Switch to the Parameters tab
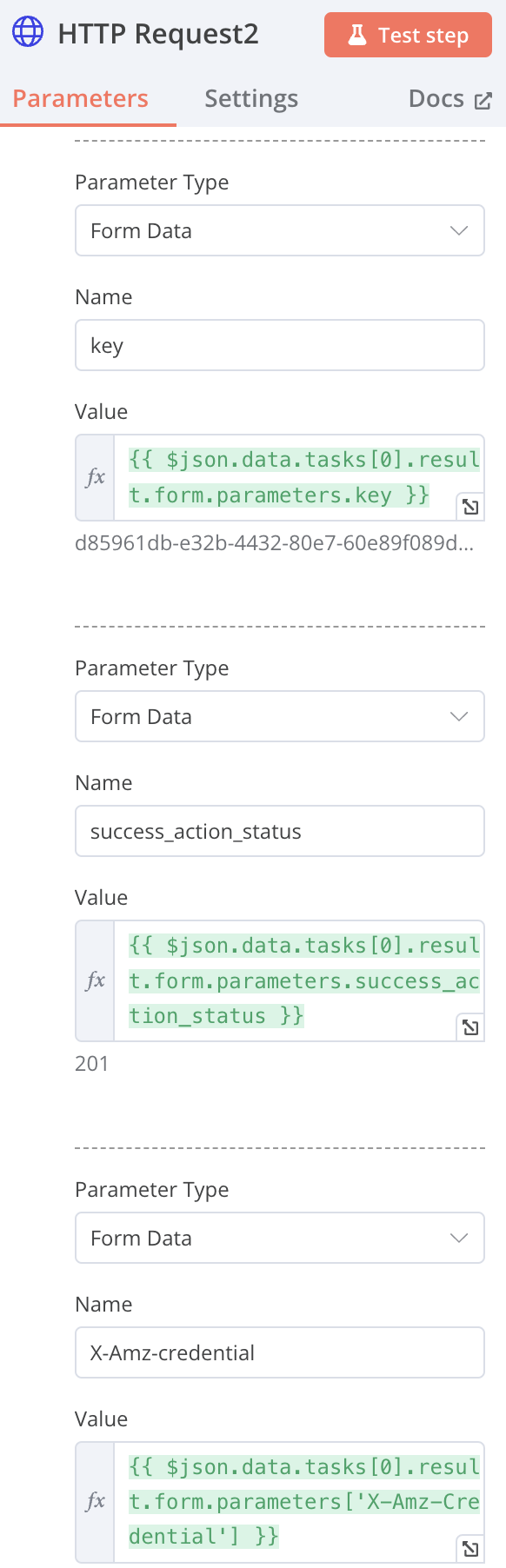This screenshot has height=1568, width=506. 81,99
